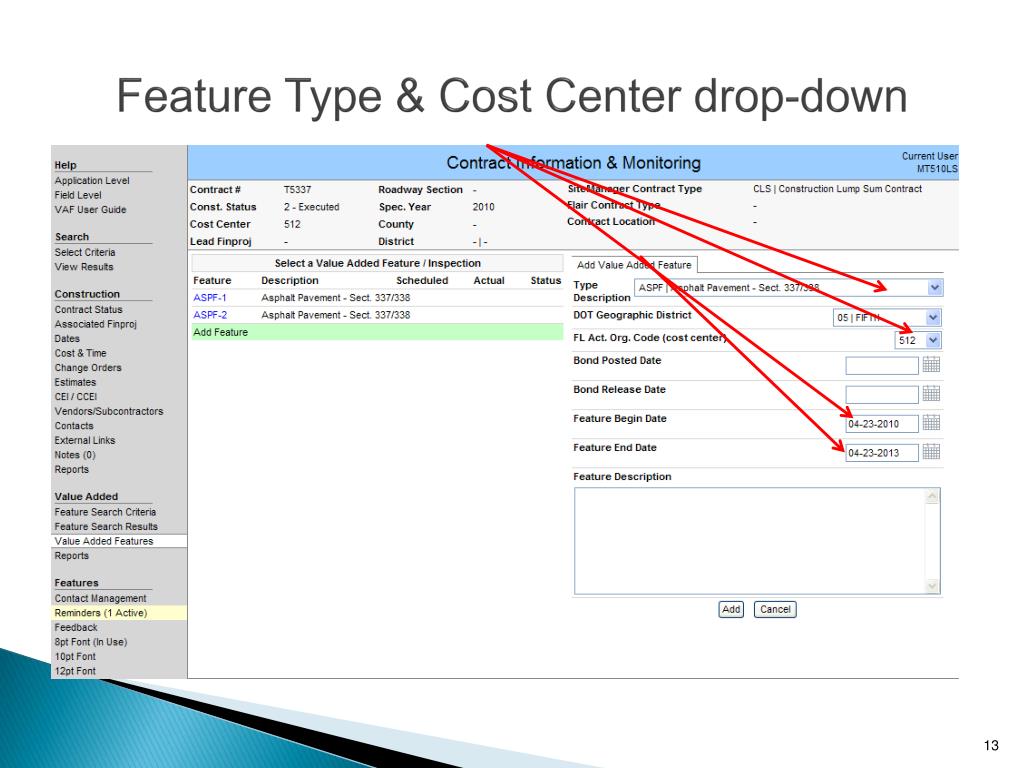The height and width of the screenshot is (768, 1024).
Task: Click the Cancel button
Action: click(775, 609)
